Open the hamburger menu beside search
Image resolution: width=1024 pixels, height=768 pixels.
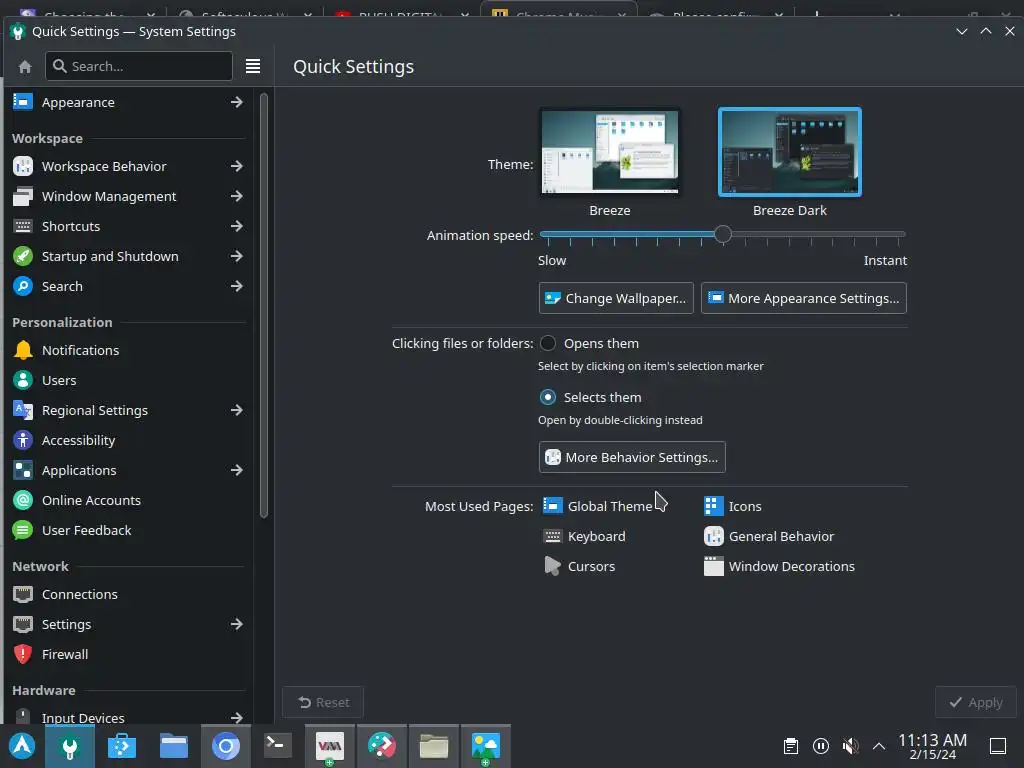pos(253,67)
